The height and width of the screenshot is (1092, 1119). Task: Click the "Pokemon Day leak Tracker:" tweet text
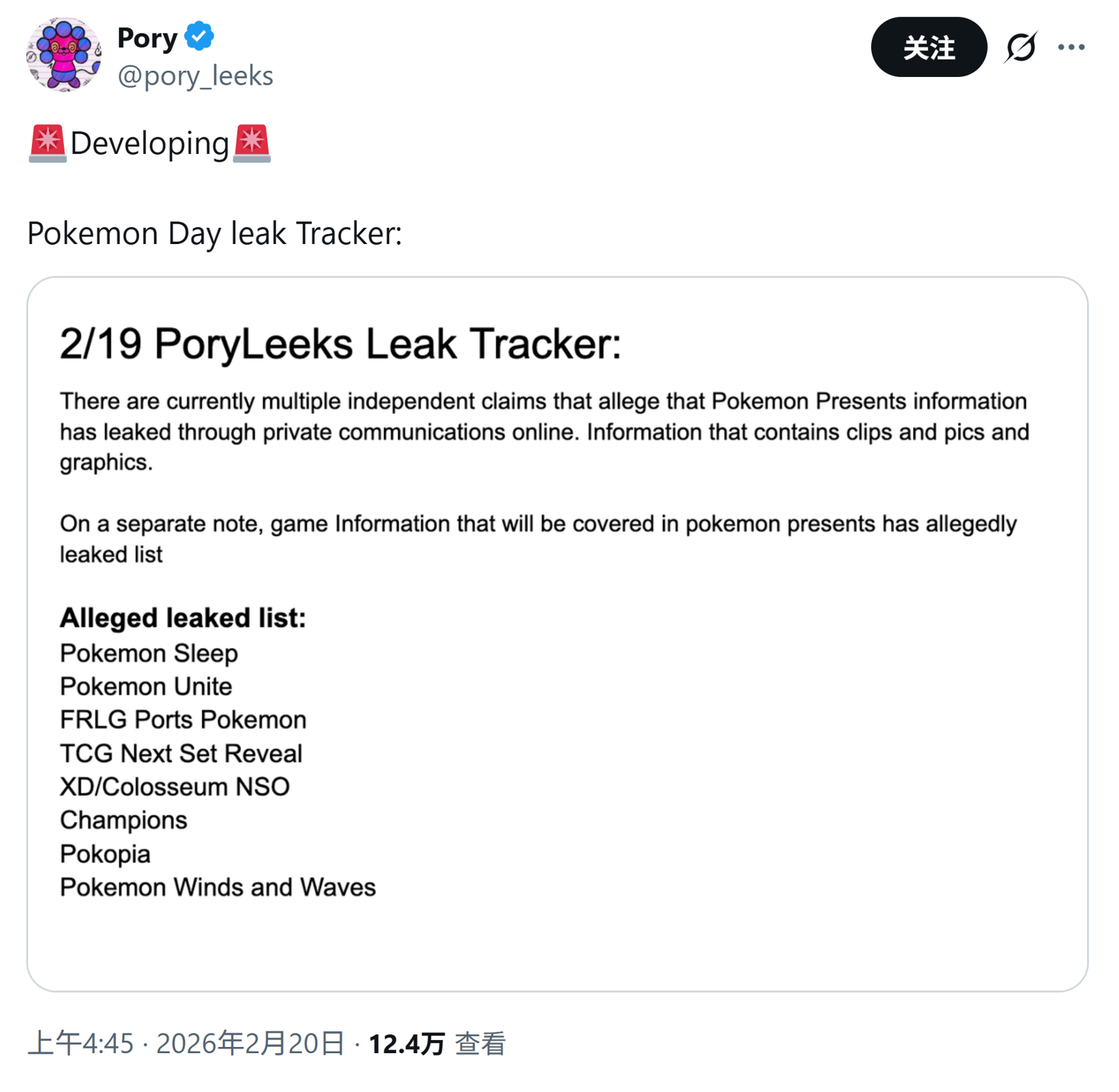click(x=214, y=233)
